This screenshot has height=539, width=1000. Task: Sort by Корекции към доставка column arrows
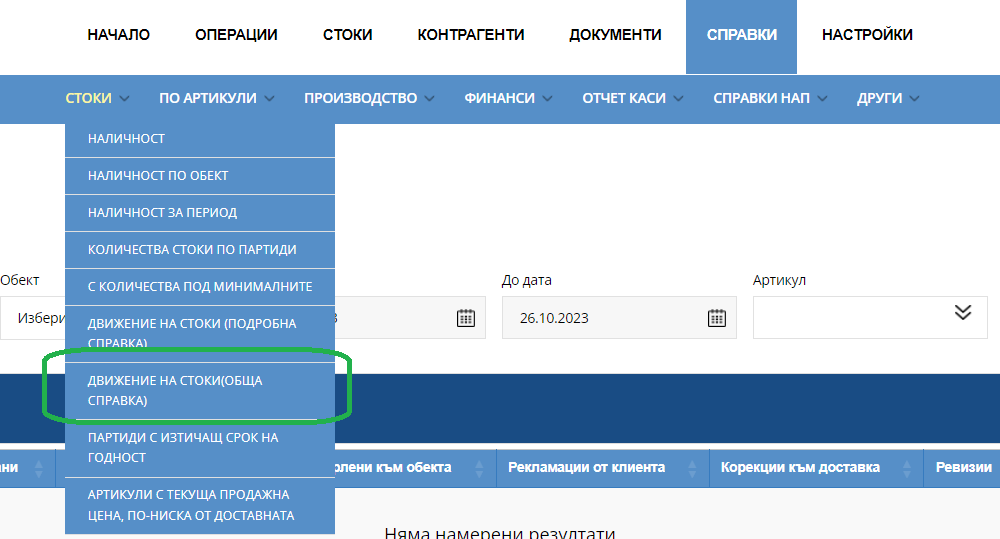[x=907, y=469]
